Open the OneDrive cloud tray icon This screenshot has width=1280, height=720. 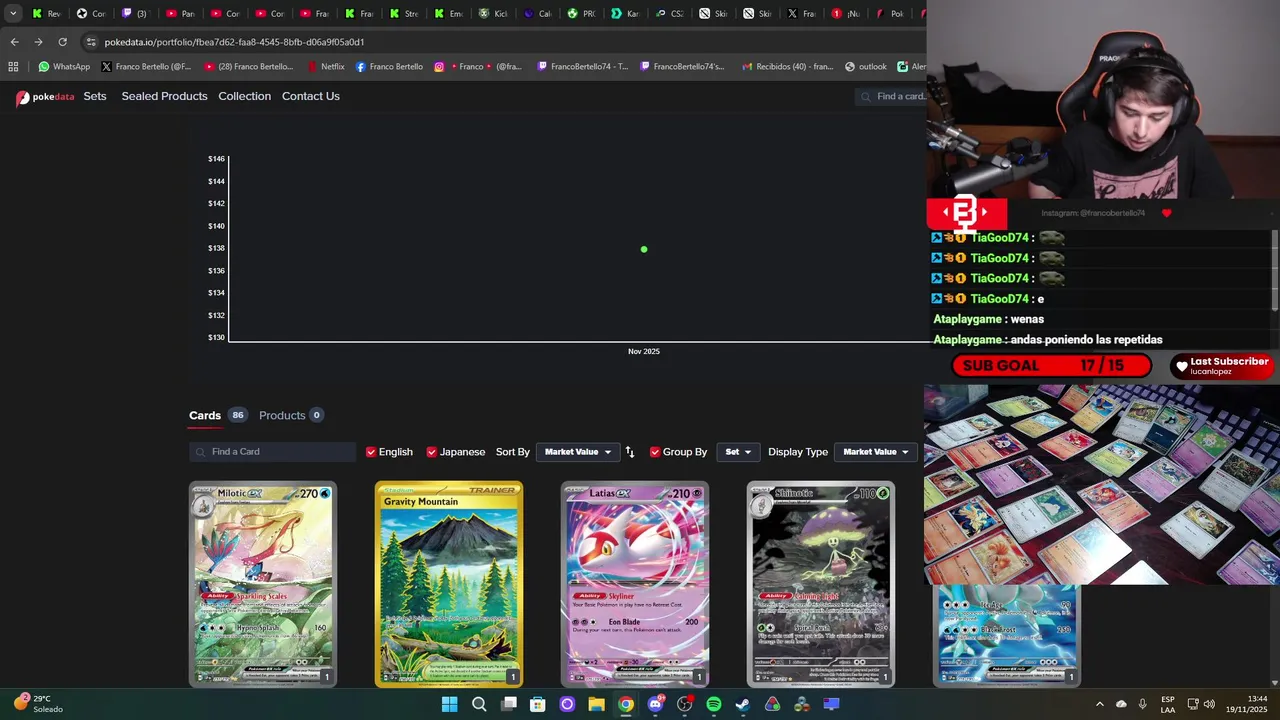pyautogui.click(x=1121, y=704)
